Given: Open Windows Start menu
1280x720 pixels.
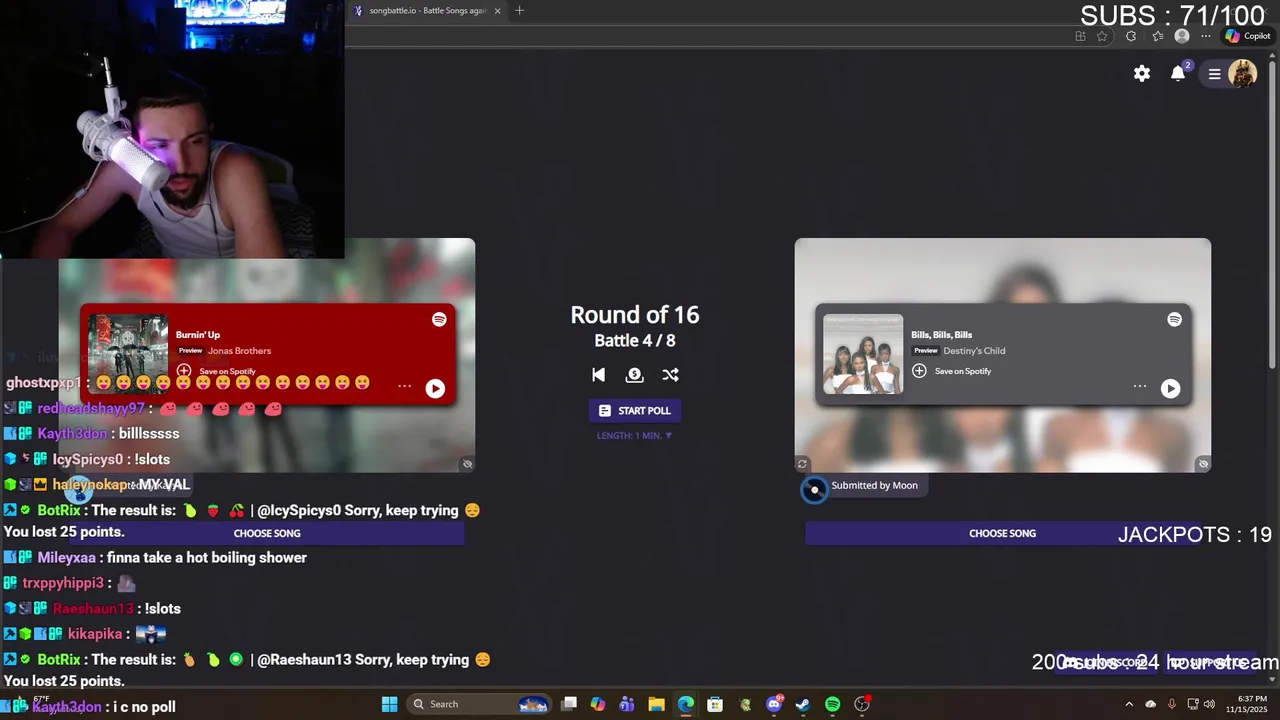Looking at the screenshot, I should coord(389,704).
